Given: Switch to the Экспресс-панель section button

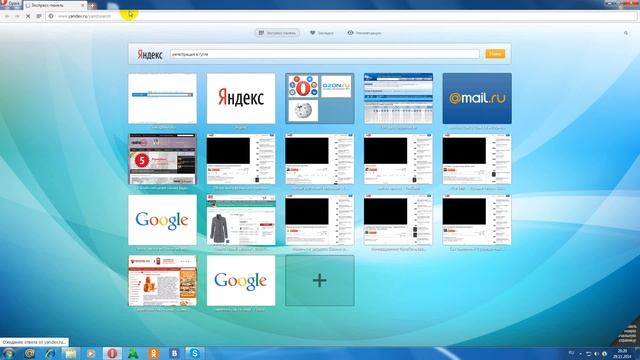Looking at the screenshot, I should coord(277,33).
